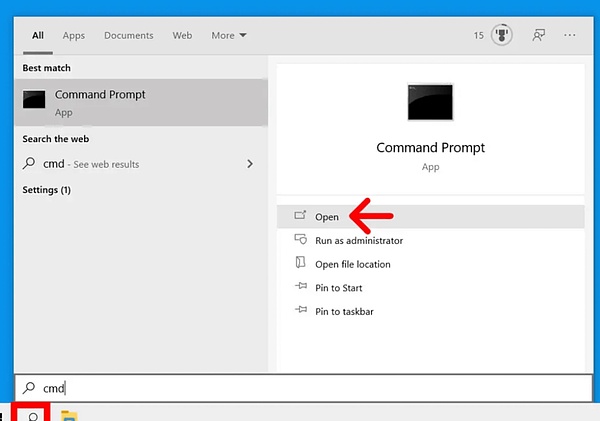Click the Run as administrator shield icon
Viewport: 600px width, 421px height.
[300, 240]
